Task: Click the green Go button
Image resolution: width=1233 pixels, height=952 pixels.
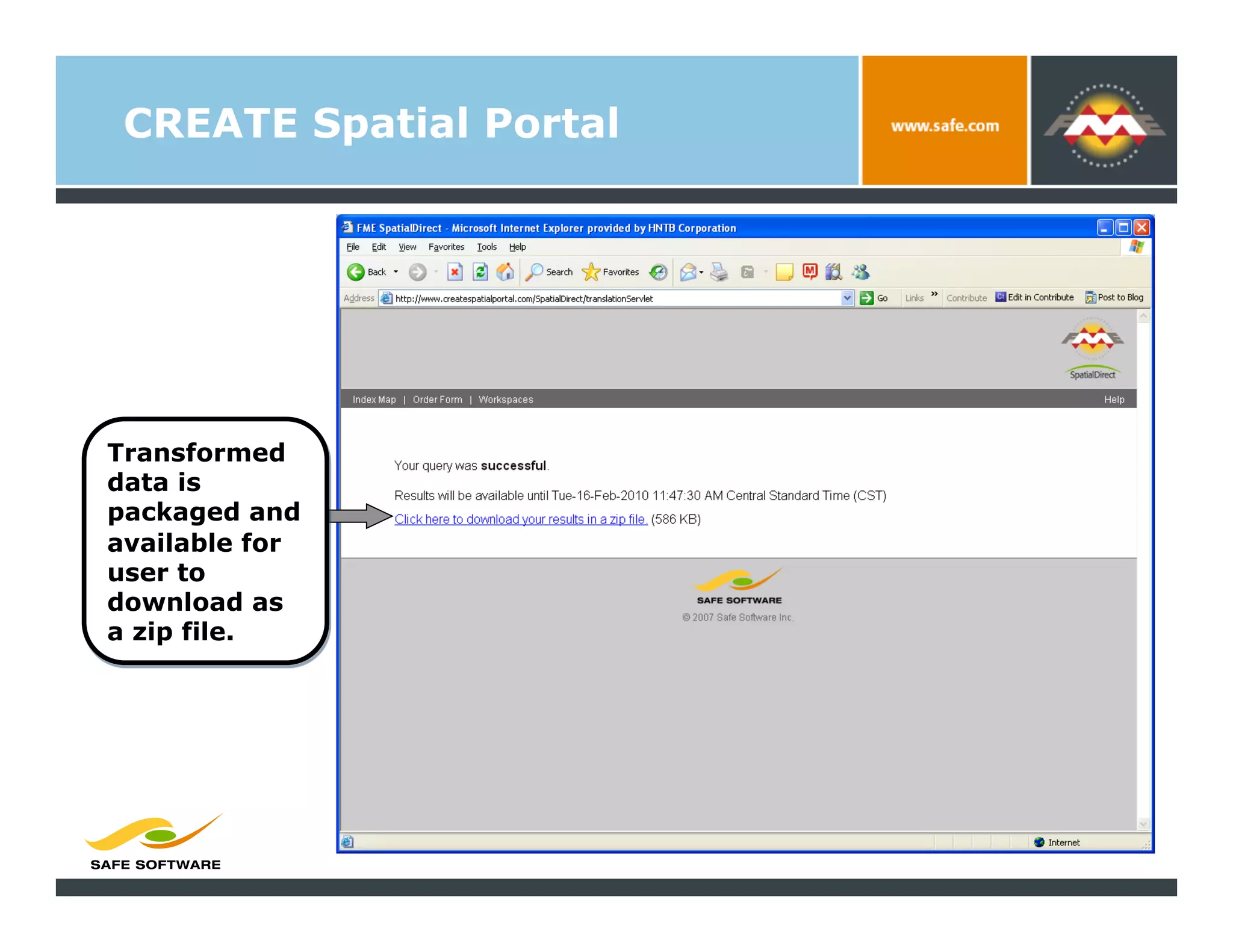Action: (x=874, y=298)
